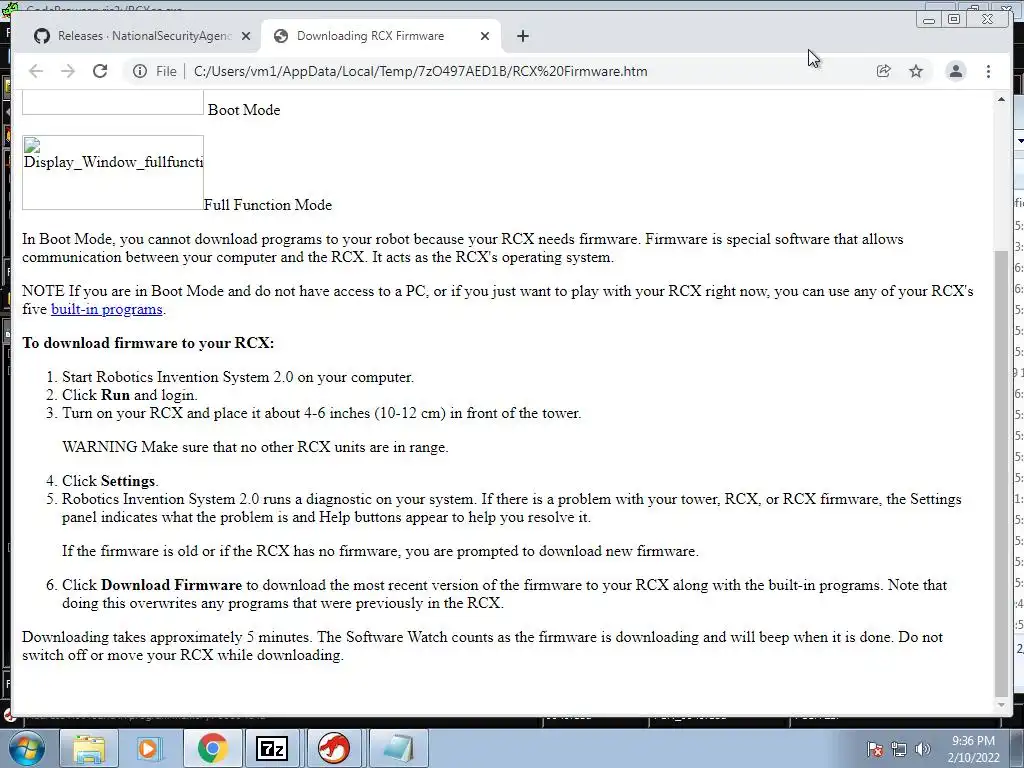The image size is (1024, 768).
Task: Click the taskbar clock showing 9:36 PM
Action: tap(973, 749)
